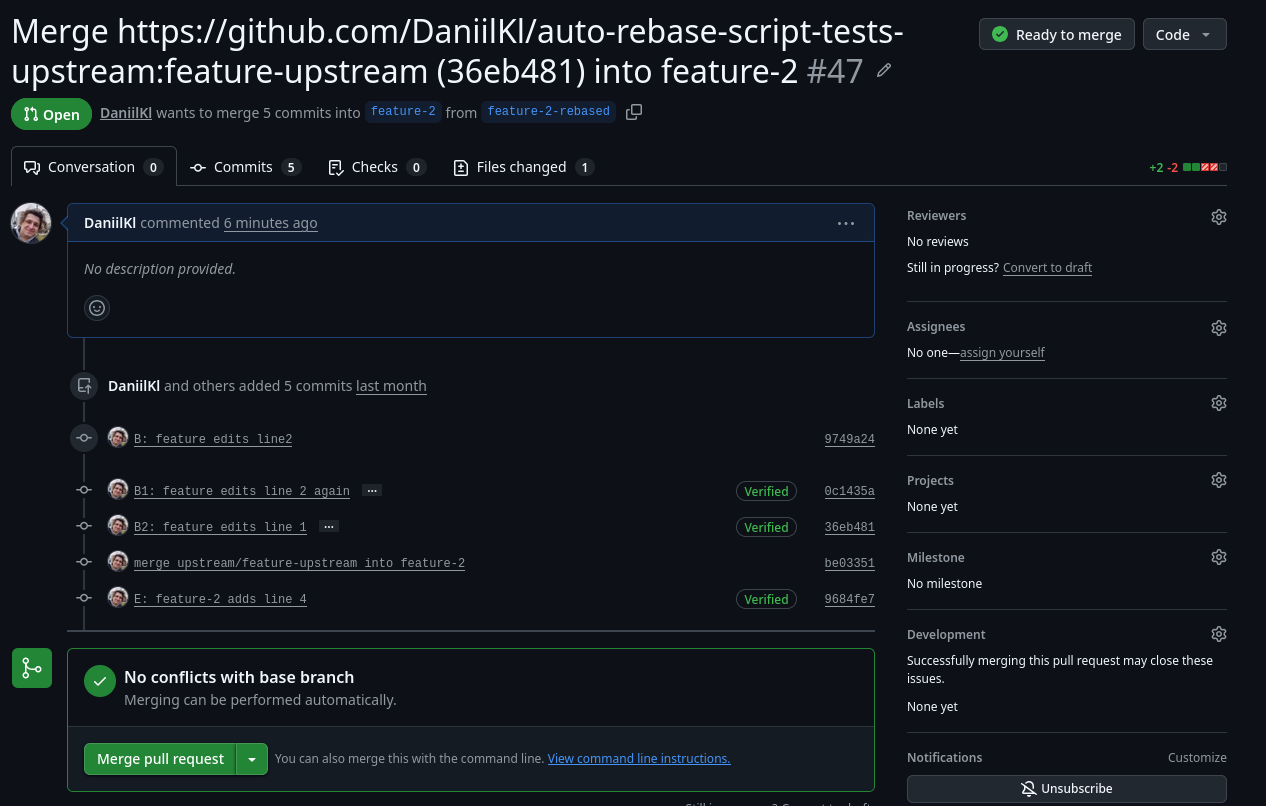
Task: Open the Development gear settings
Action: click(1218, 634)
